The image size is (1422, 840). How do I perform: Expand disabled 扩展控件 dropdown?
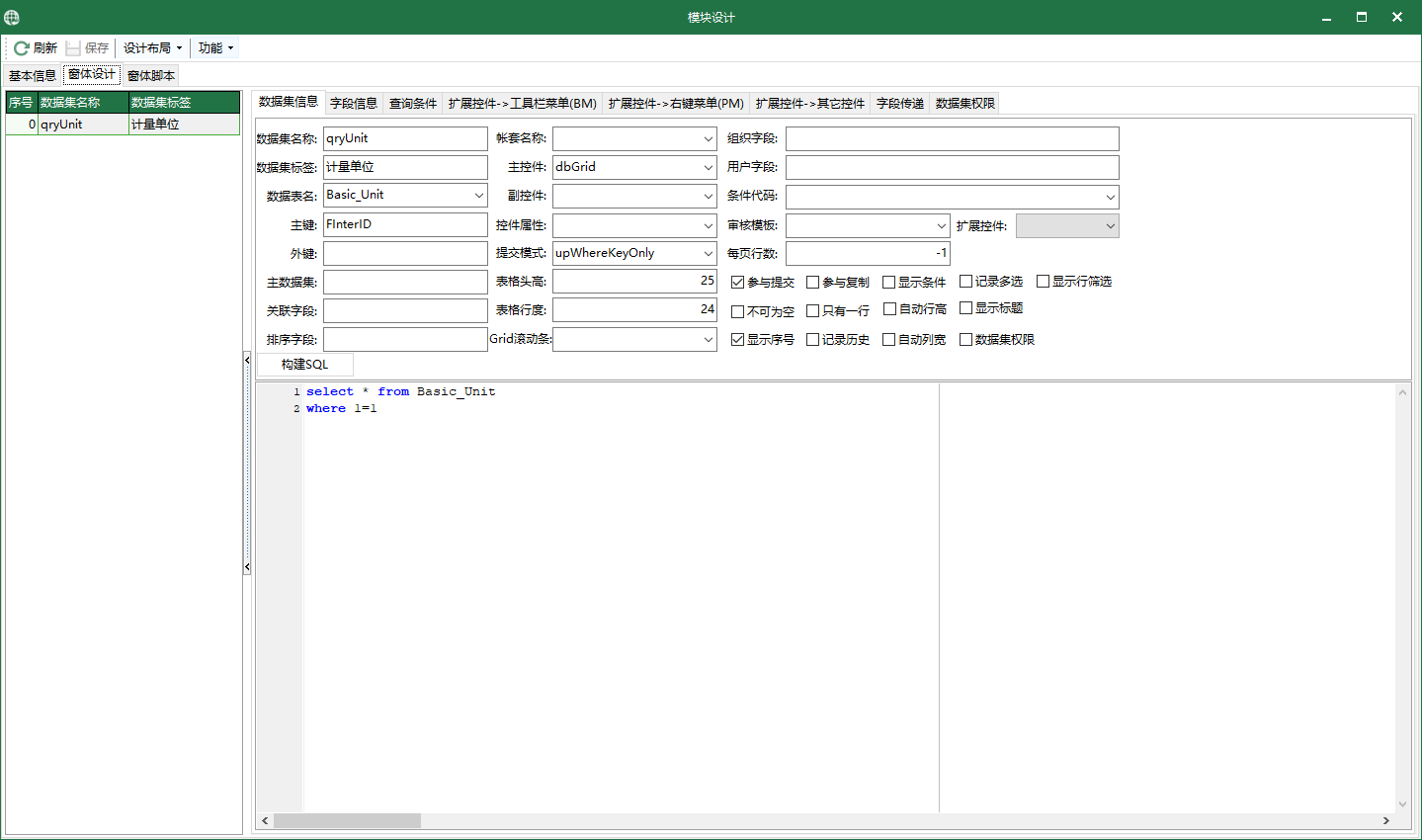[x=1111, y=225]
